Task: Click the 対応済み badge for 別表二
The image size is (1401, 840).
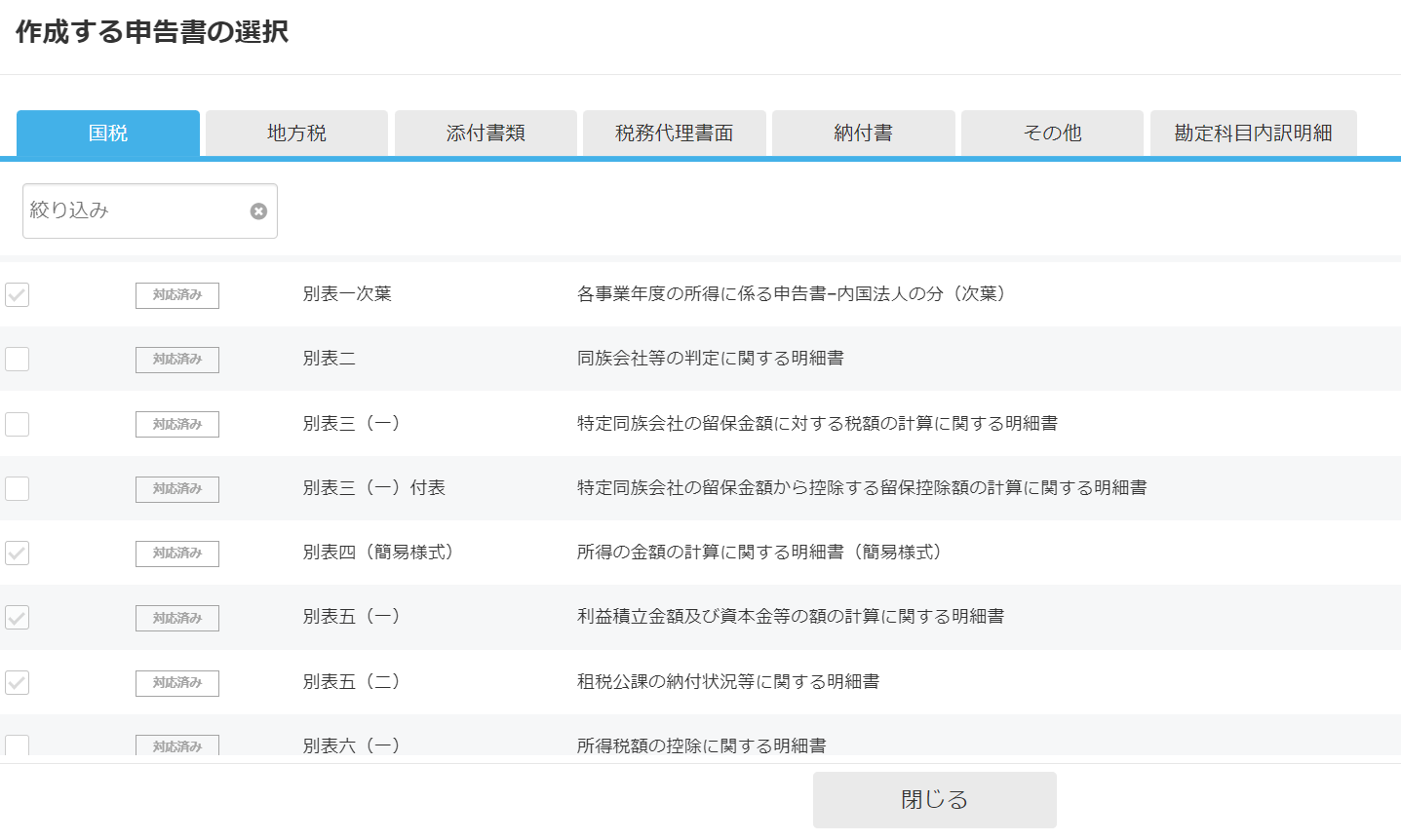Action: coord(177,360)
